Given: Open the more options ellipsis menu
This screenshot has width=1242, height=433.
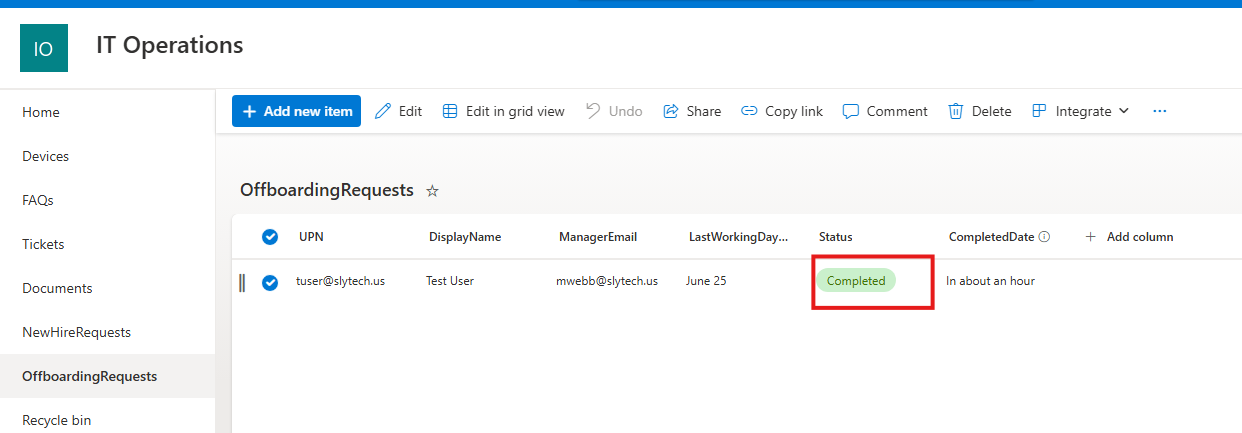Looking at the screenshot, I should (x=1160, y=111).
